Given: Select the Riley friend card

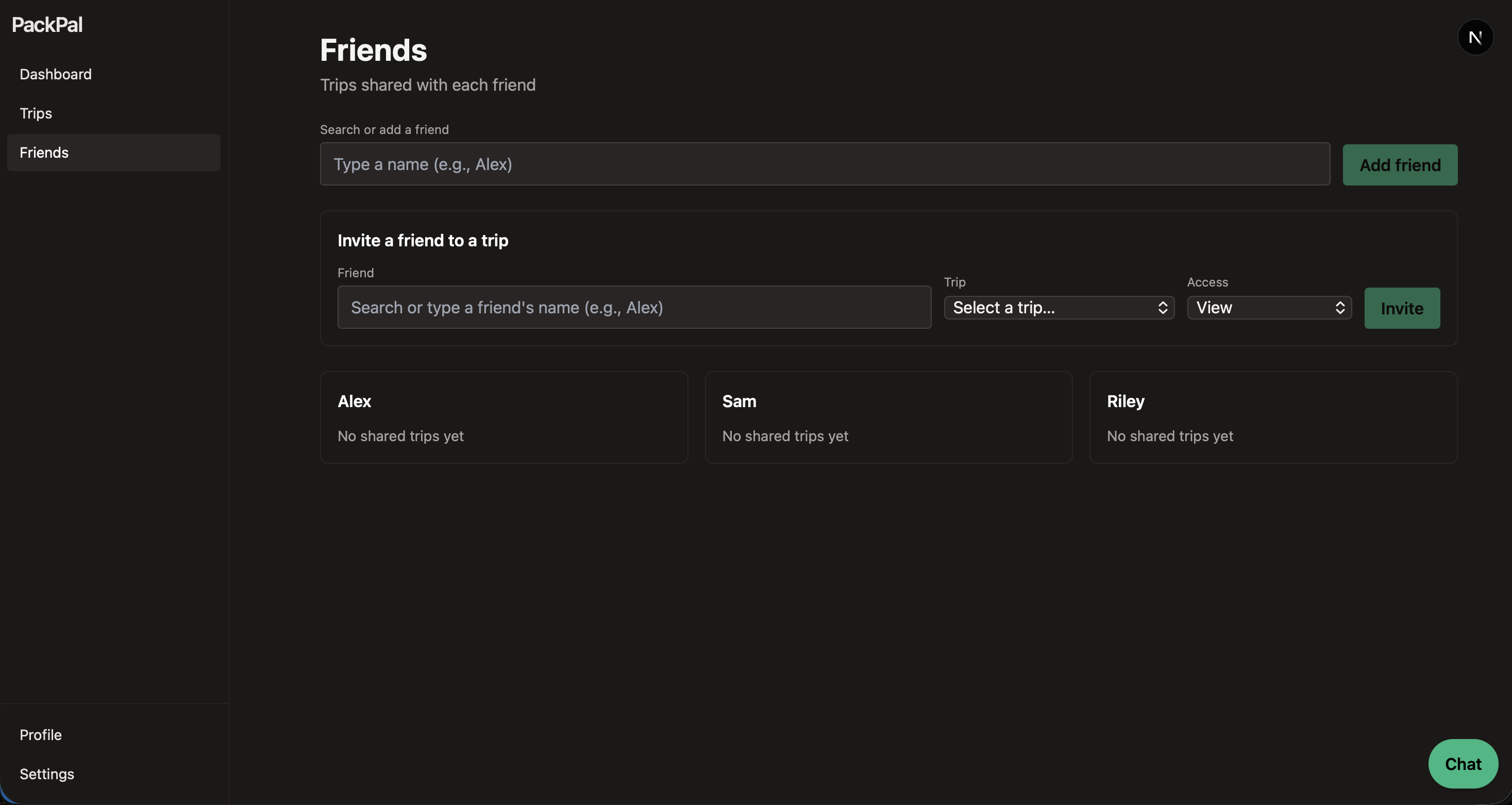Looking at the screenshot, I should 1272,417.
